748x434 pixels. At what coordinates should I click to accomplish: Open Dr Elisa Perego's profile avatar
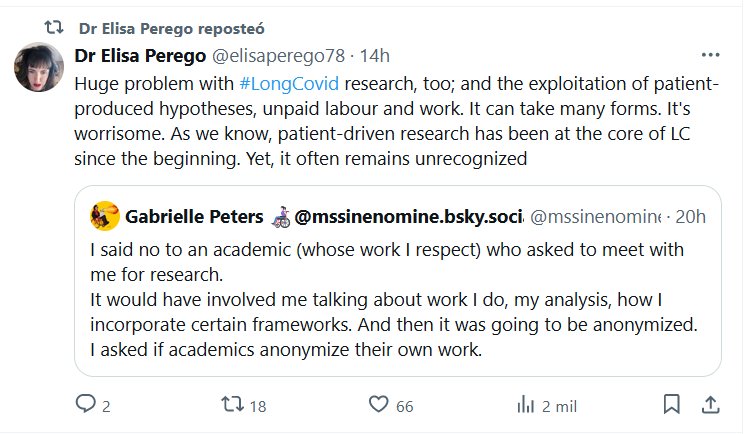coord(40,68)
